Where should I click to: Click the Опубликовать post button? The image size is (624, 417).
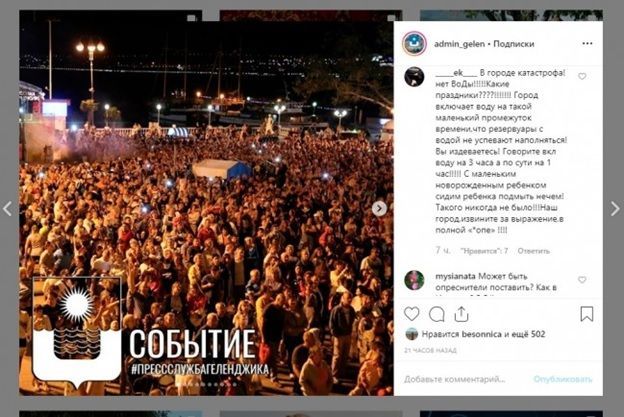tap(563, 379)
